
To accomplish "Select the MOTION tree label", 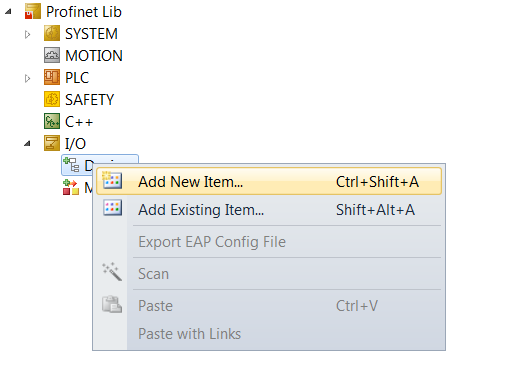I will click(x=94, y=56).
